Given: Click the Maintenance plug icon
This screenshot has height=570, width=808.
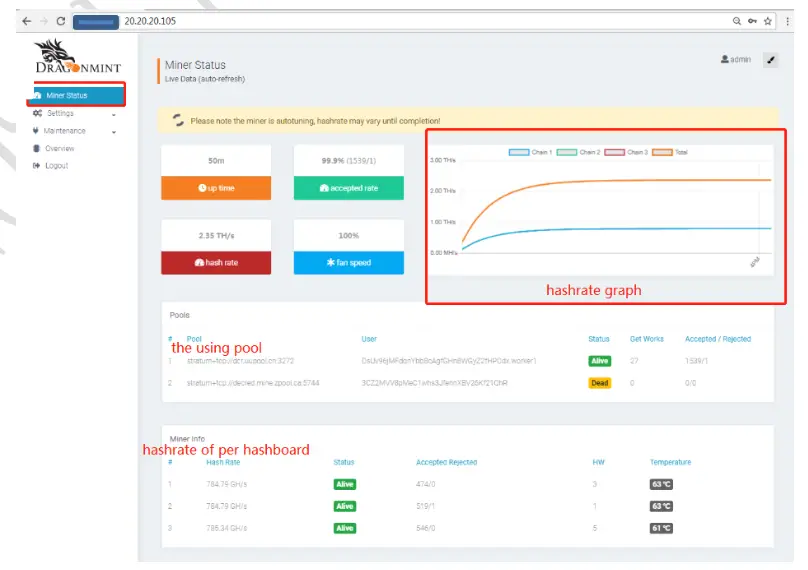Looking at the screenshot, I should coord(36,131).
